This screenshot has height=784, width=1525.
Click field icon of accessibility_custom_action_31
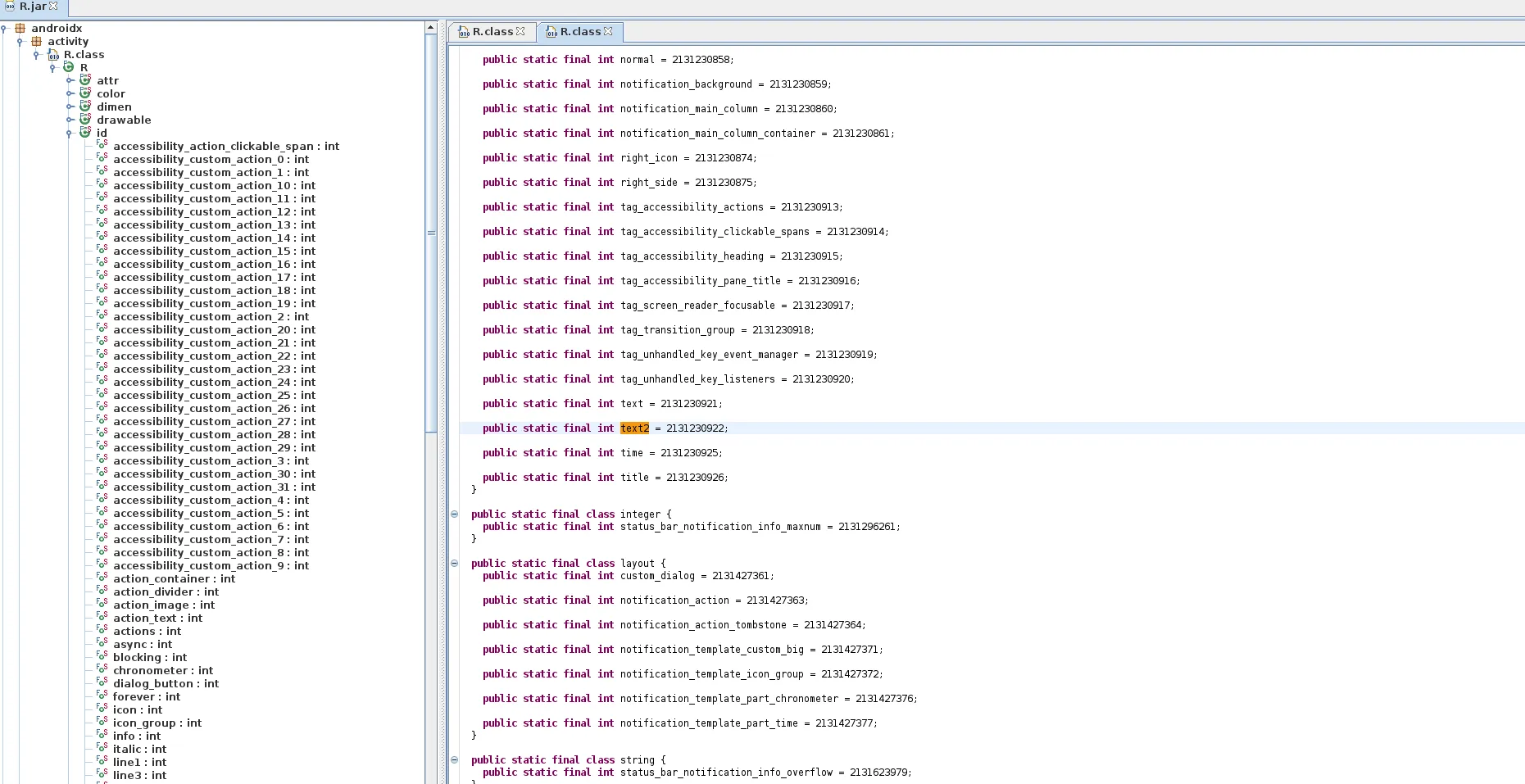pyautogui.click(x=102, y=486)
